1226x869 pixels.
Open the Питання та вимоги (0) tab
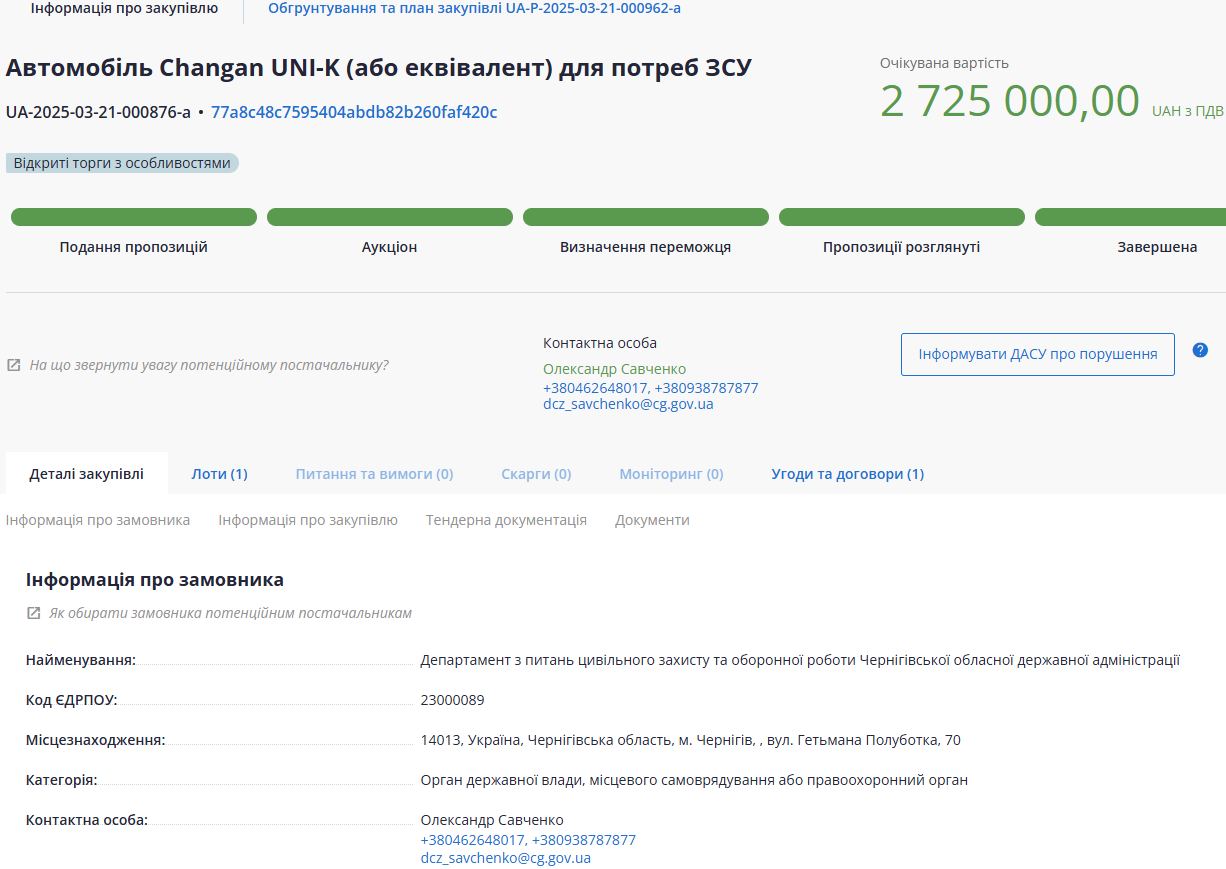pos(374,474)
